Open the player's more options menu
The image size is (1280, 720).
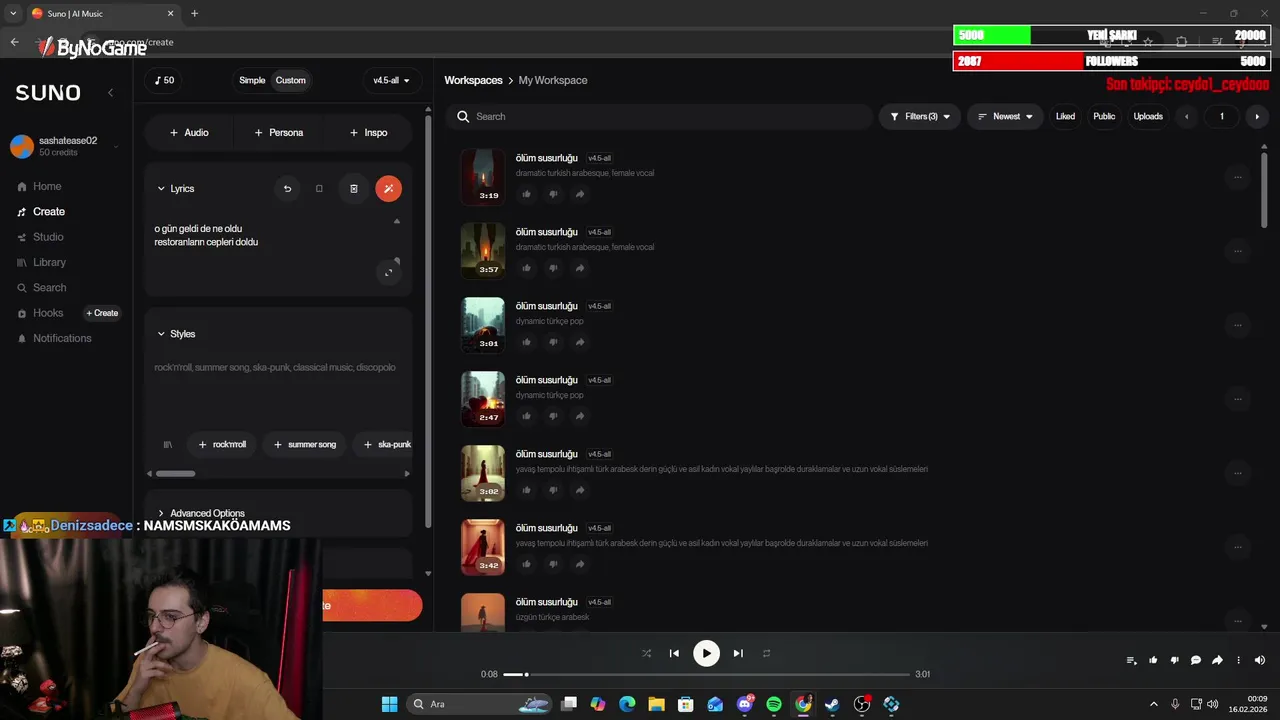1238,660
